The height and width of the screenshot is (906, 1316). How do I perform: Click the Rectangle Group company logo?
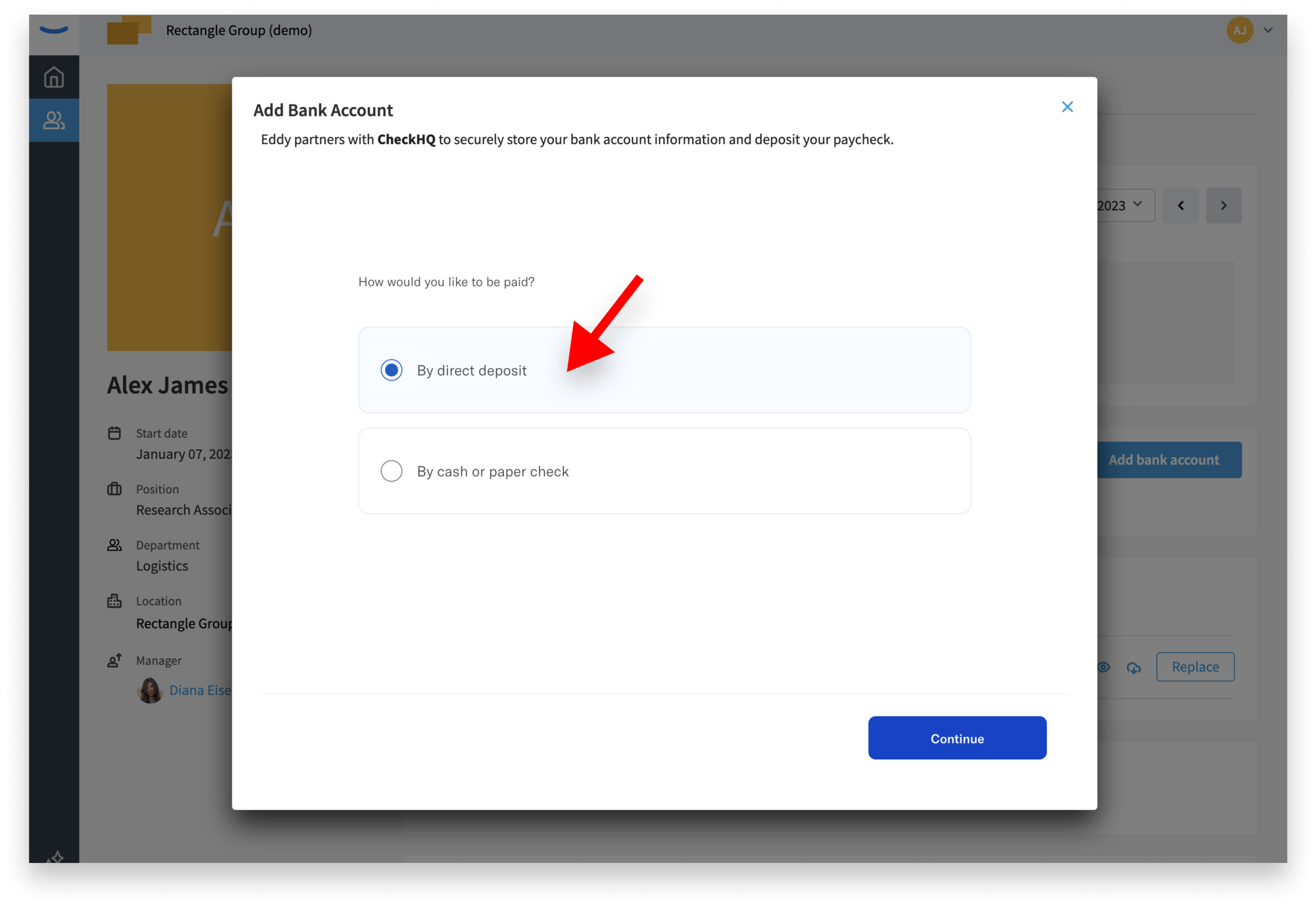coord(129,30)
